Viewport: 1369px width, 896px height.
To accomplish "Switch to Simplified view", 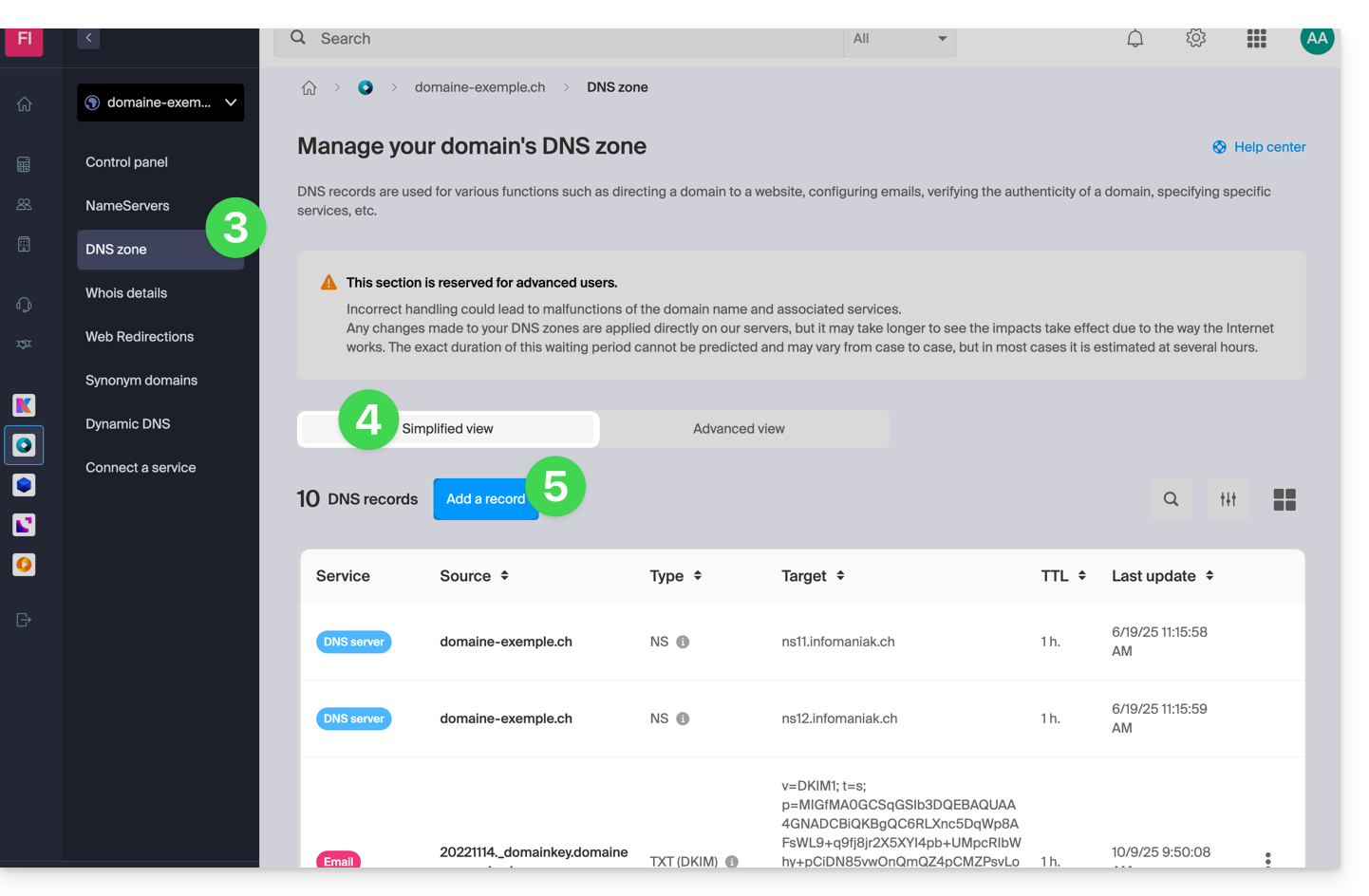I will (447, 429).
